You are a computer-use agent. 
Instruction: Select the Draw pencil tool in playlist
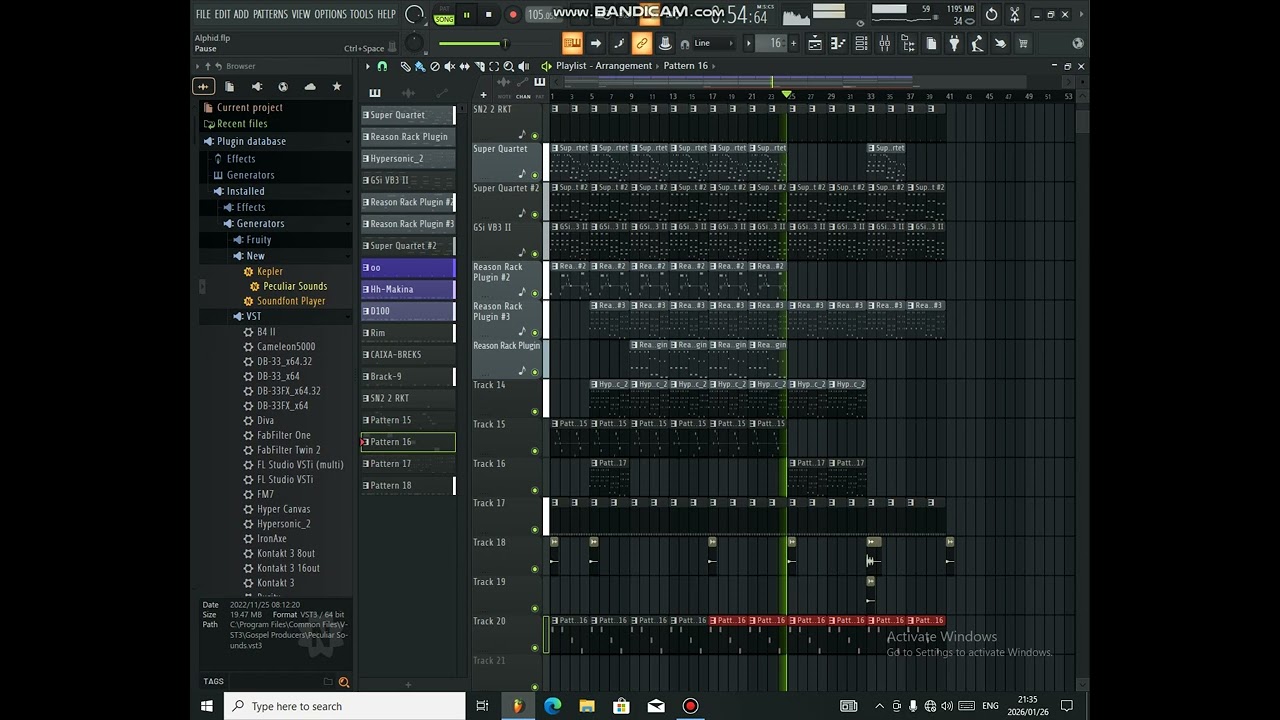point(405,66)
